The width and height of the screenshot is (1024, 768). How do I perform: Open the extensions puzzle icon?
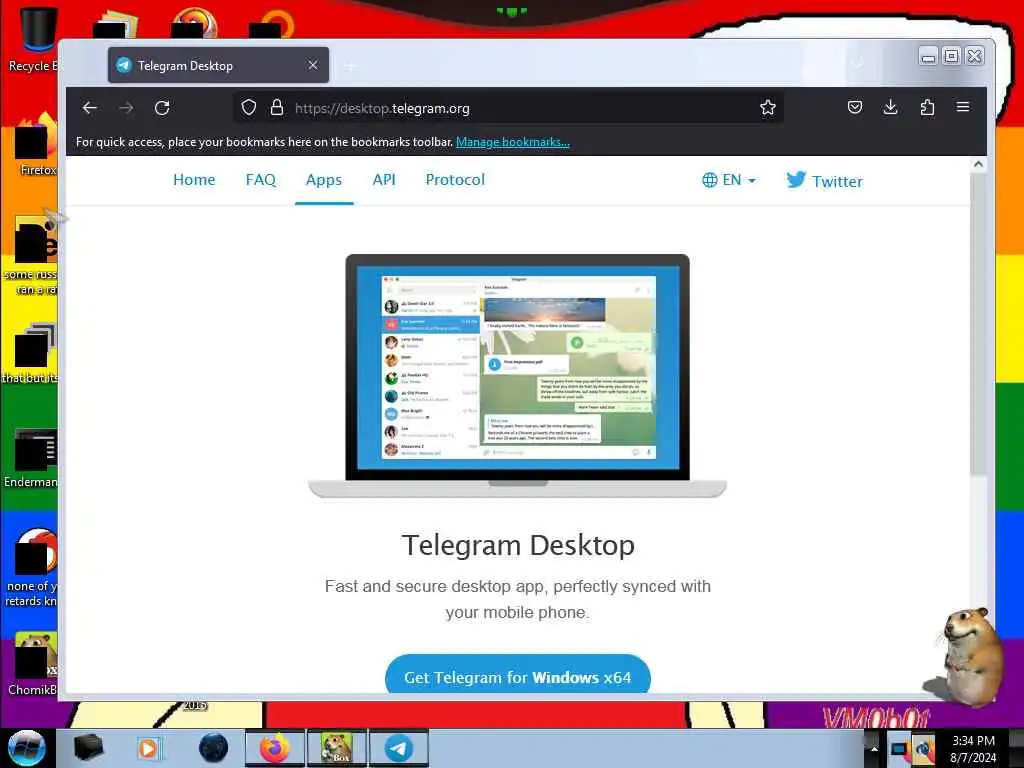(927, 107)
